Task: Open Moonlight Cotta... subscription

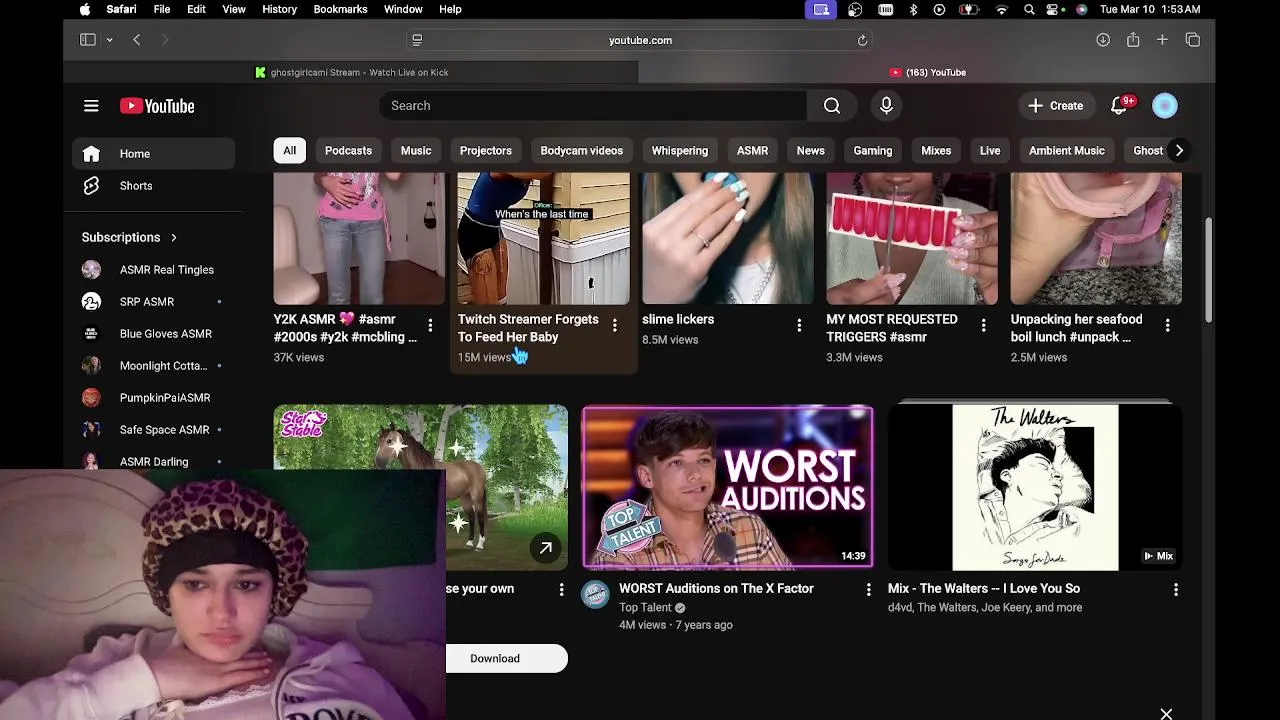Action: pyautogui.click(x=153, y=366)
